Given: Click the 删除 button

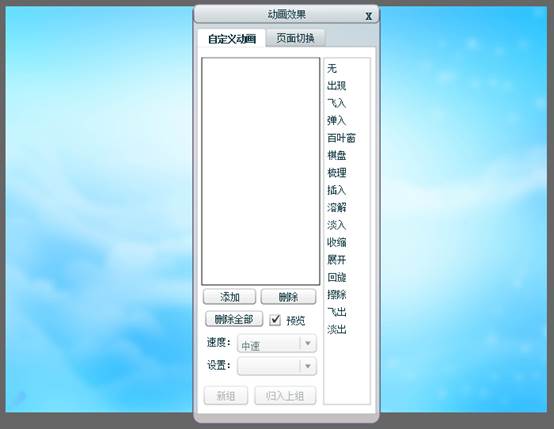Looking at the screenshot, I should (288, 296).
